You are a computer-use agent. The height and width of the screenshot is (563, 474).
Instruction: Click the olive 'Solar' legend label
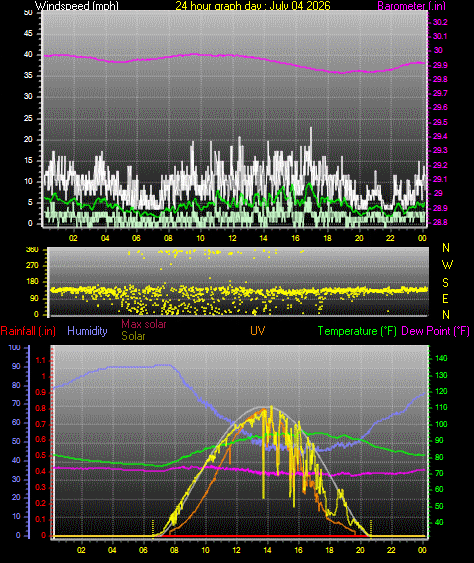(x=133, y=336)
